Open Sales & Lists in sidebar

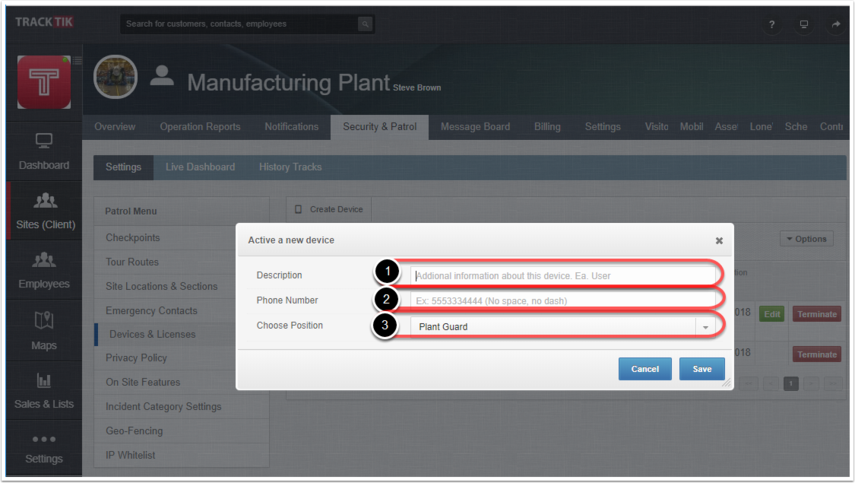(x=44, y=391)
